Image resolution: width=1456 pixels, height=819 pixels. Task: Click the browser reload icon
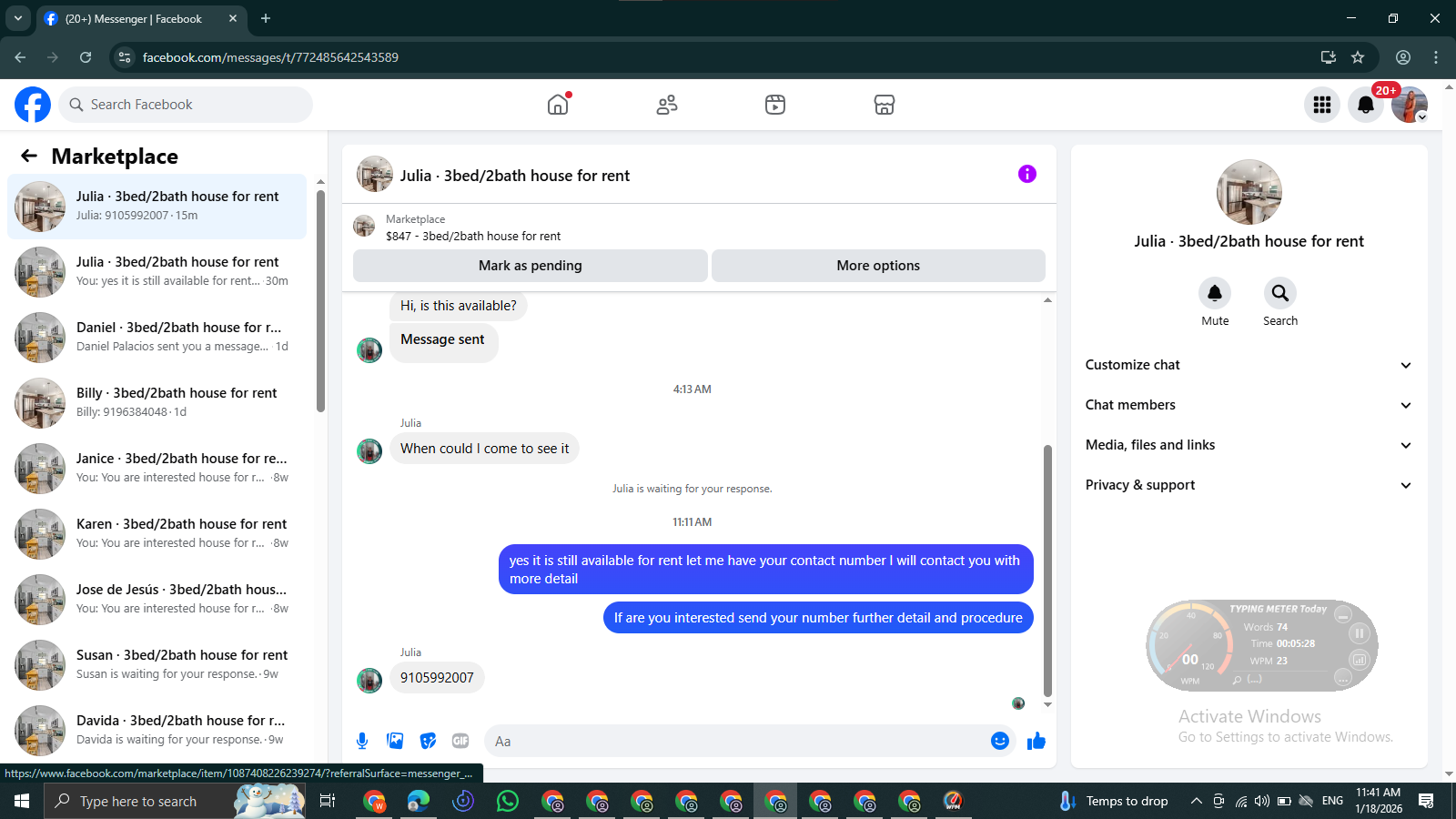pos(86,57)
